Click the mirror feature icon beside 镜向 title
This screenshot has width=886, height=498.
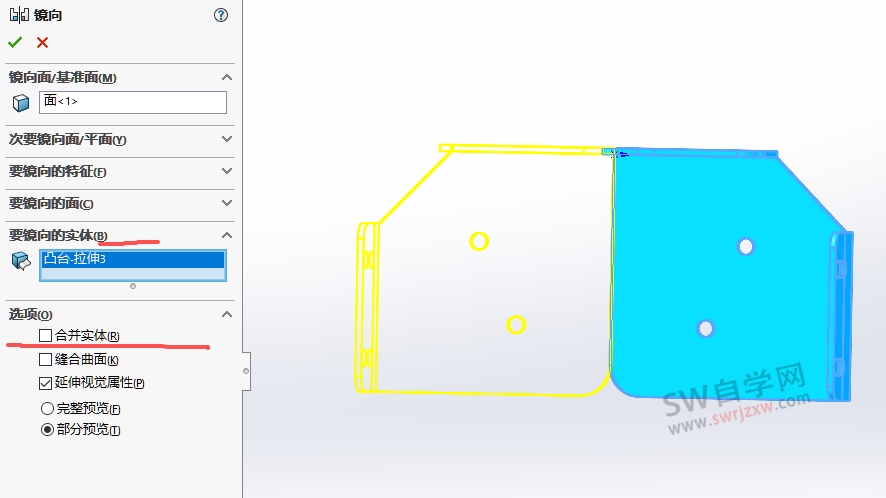click(19, 15)
